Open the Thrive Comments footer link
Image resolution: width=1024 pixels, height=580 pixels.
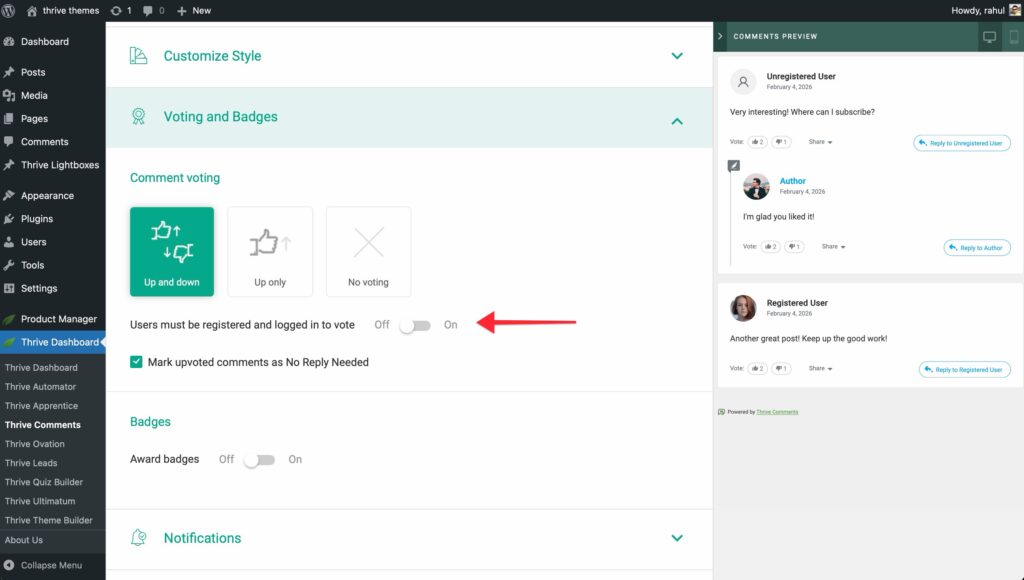tap(777, 412)
